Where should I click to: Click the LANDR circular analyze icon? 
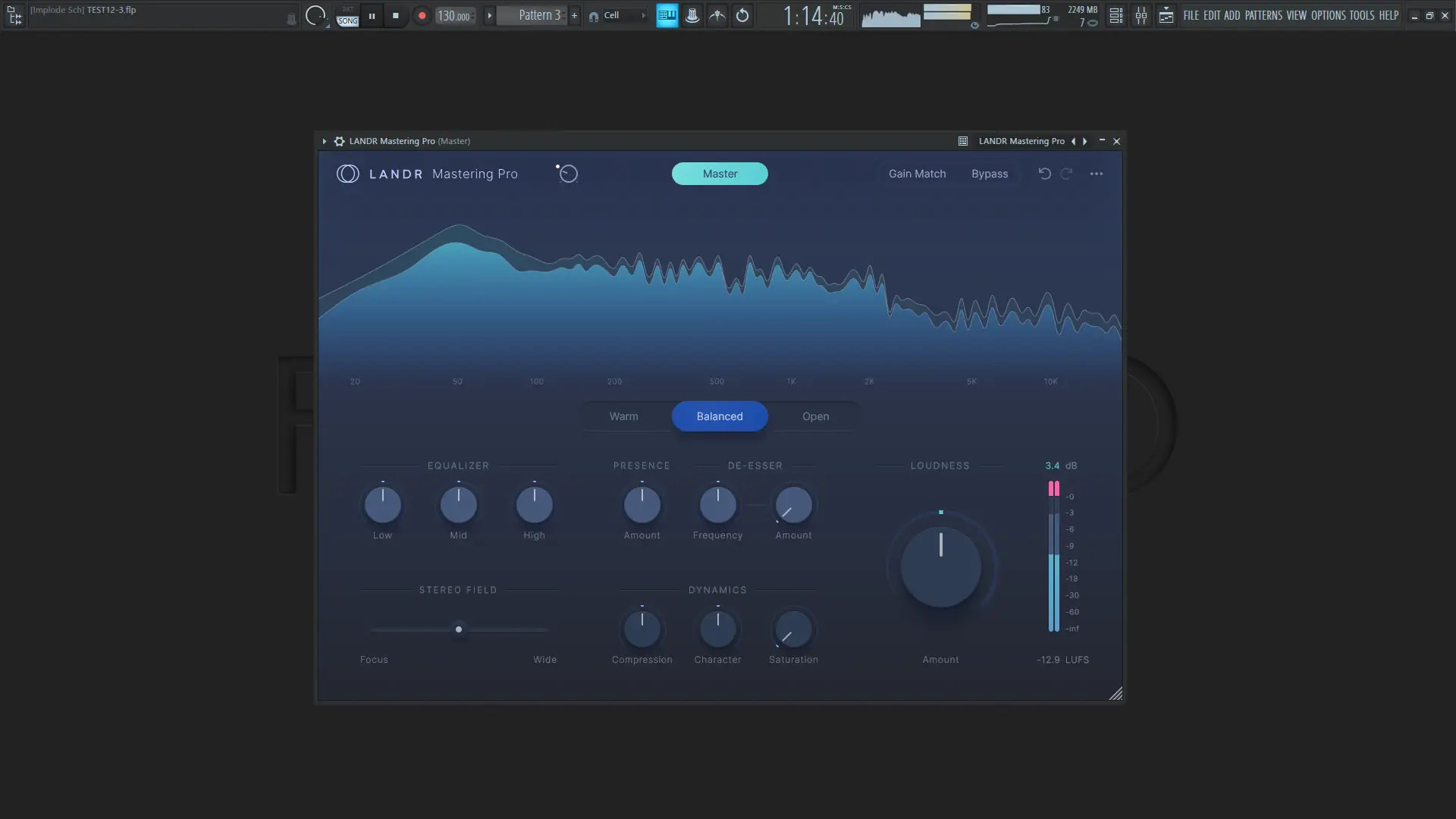[567, 174]
